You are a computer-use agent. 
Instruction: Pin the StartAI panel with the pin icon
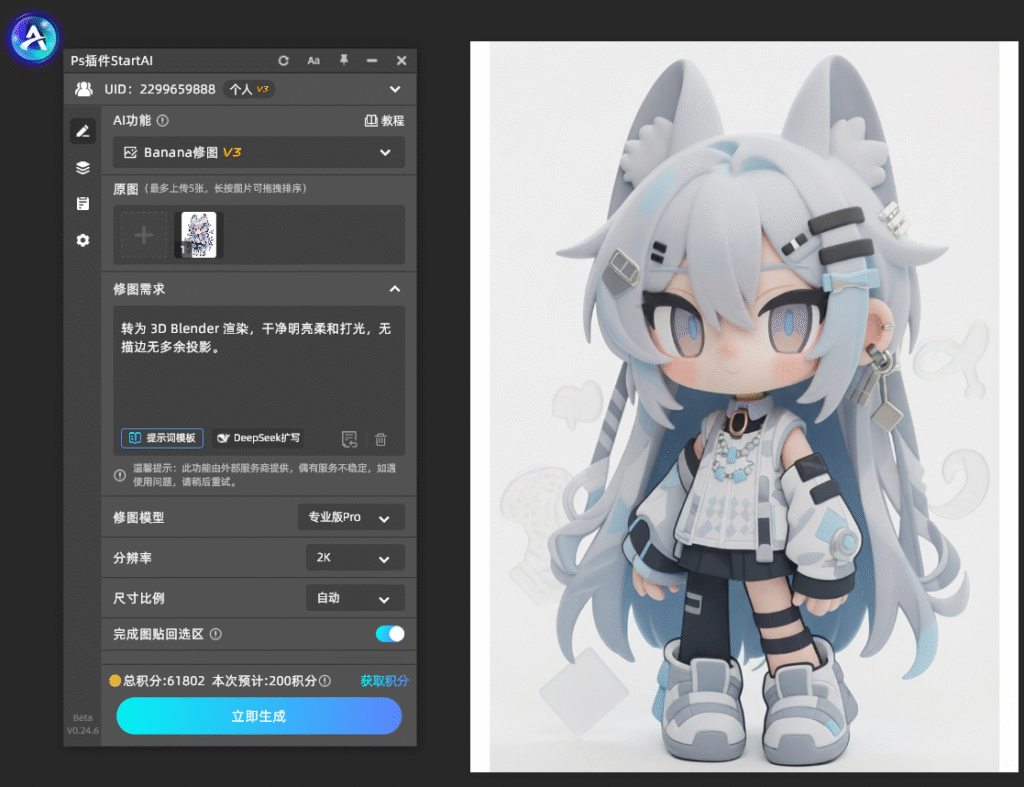pos(344,60)
